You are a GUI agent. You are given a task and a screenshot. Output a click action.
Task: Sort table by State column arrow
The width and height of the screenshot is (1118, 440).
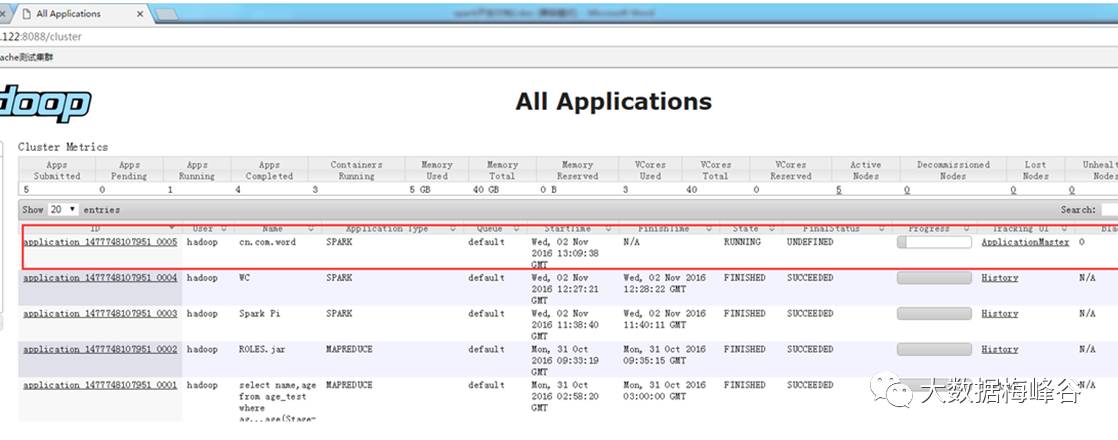pos(773,229)
